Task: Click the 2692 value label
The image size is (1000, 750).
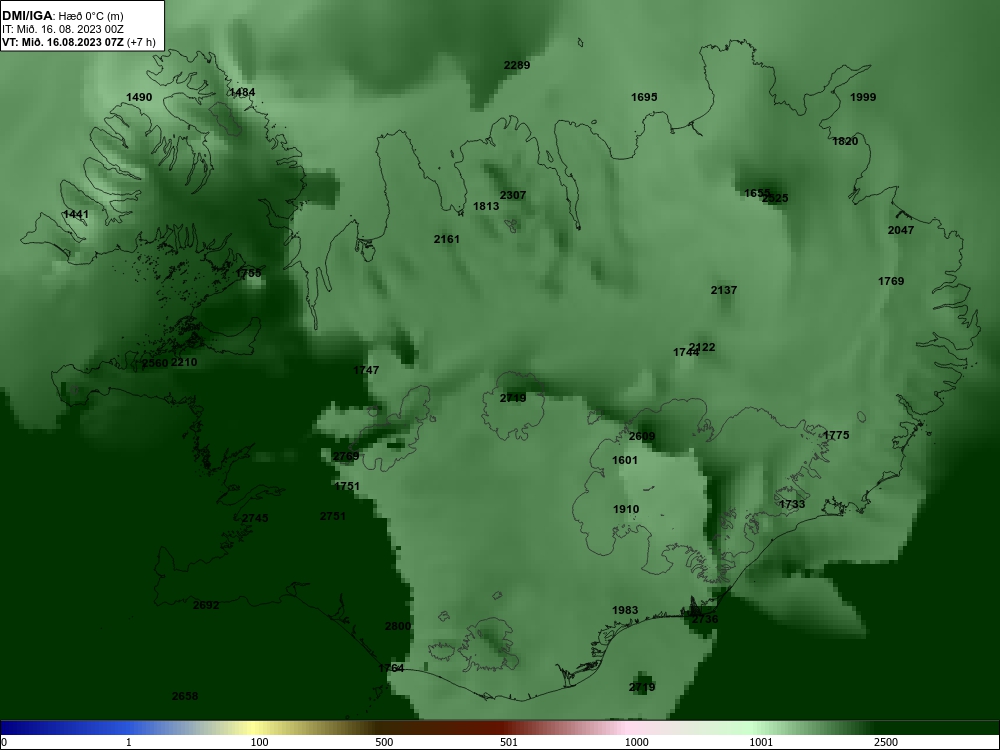Action: (206, 605)
